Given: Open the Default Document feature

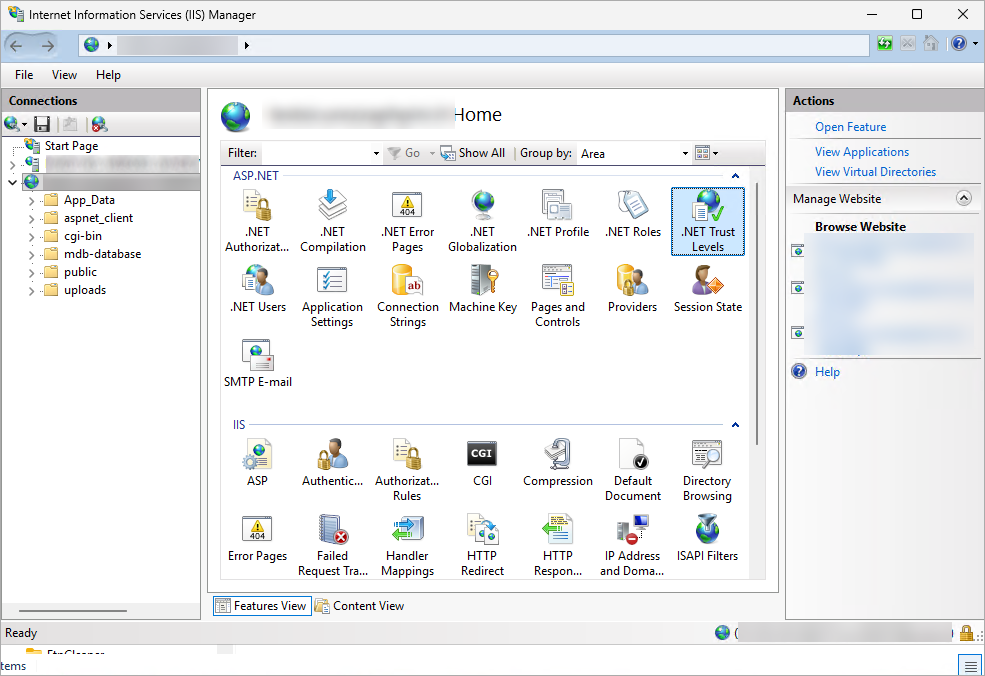Looking at the screenshot, I should [x=633, y=470].
